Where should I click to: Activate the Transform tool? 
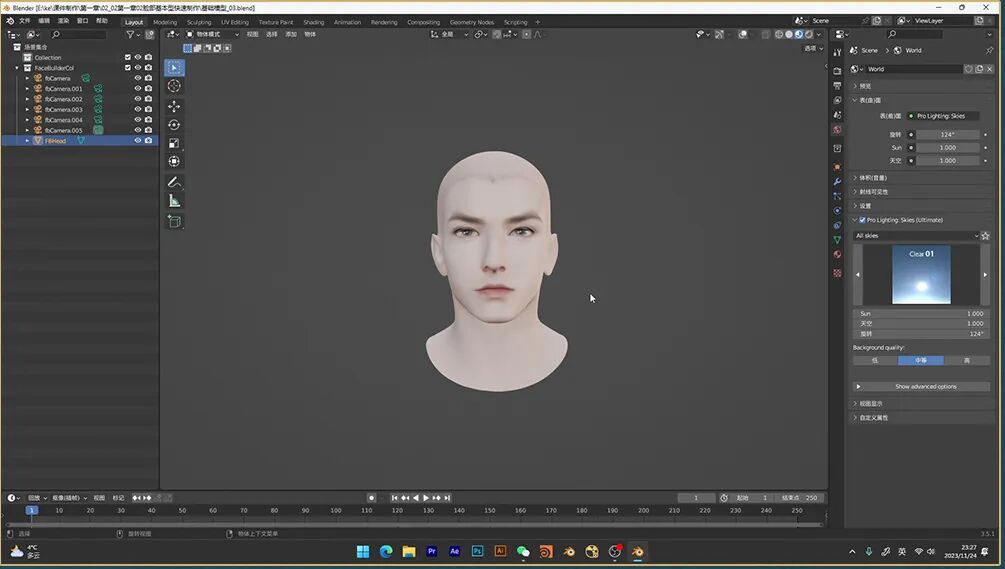(x=174, y=161)
